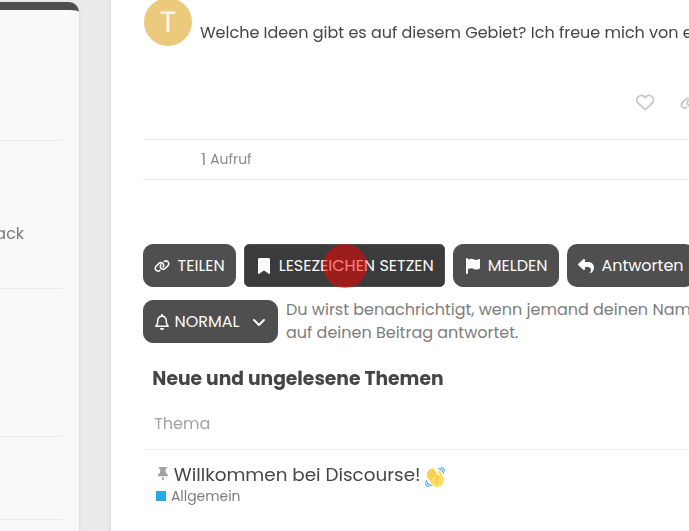
Task: Click the flag icon in MELDEN button
Action: click(473, 266)
